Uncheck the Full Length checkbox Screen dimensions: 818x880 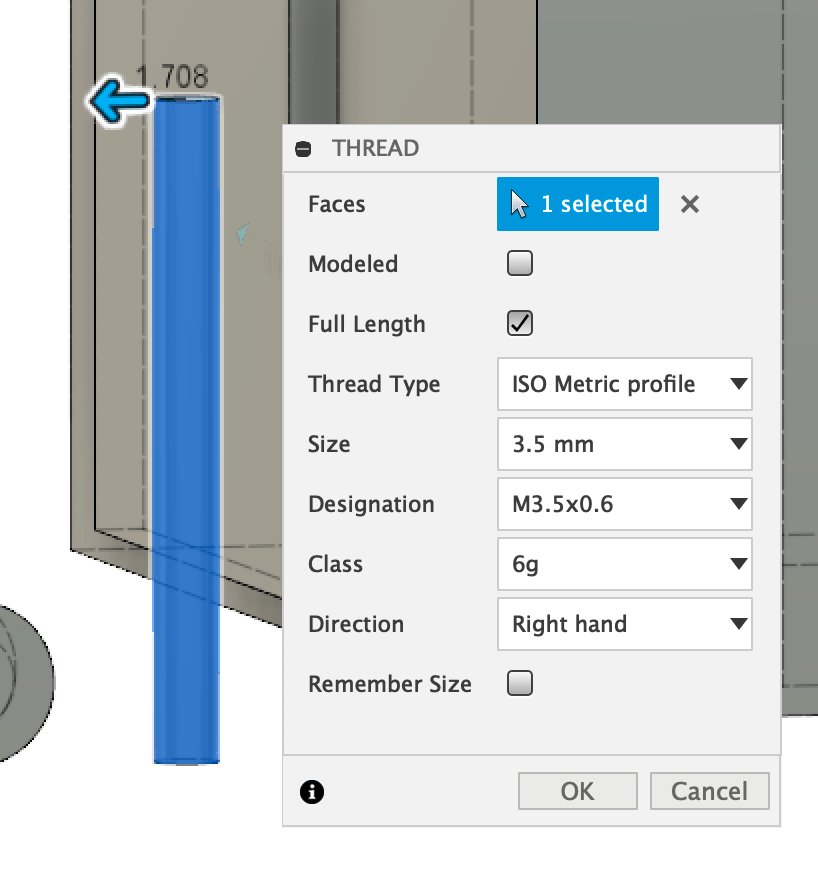[x=520, y=324]
